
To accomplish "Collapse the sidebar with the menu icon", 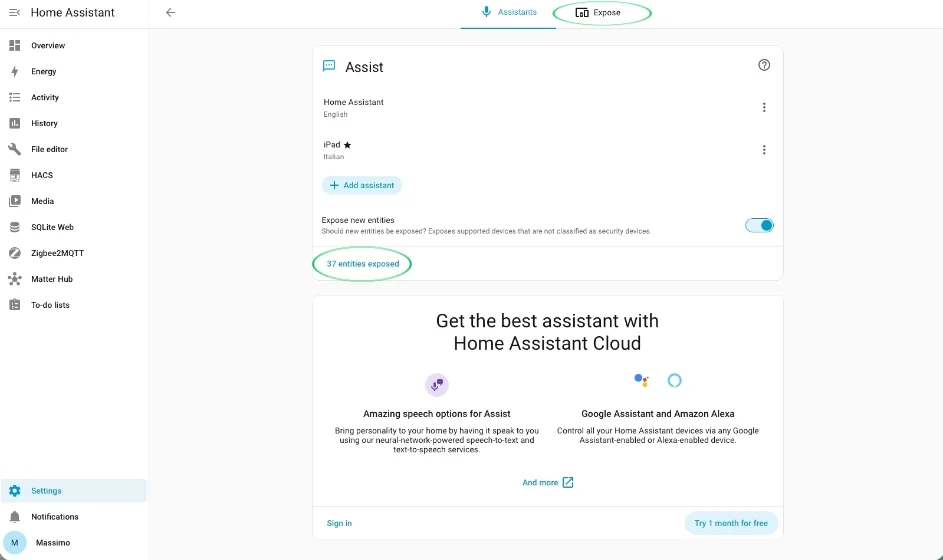I will coord(14,13).
